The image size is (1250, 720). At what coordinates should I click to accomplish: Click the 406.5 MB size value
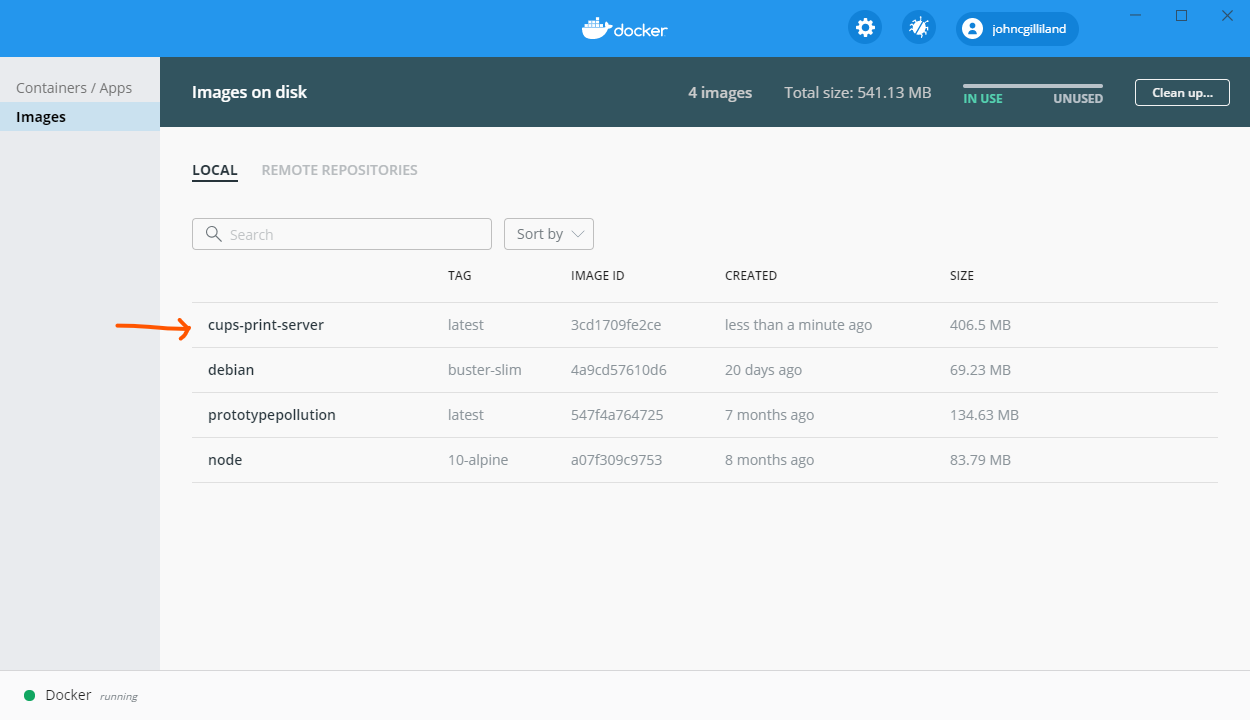(980, 325)
